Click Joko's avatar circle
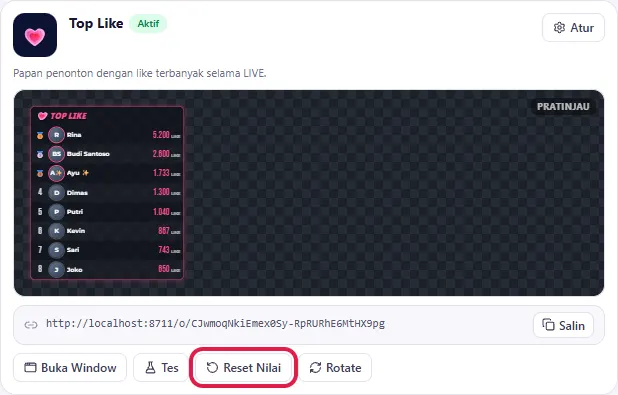 tap(56, 270)
